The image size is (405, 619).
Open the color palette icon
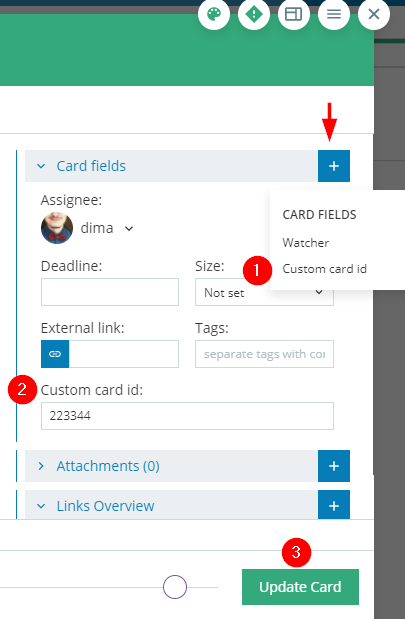(x=214, y=15)
